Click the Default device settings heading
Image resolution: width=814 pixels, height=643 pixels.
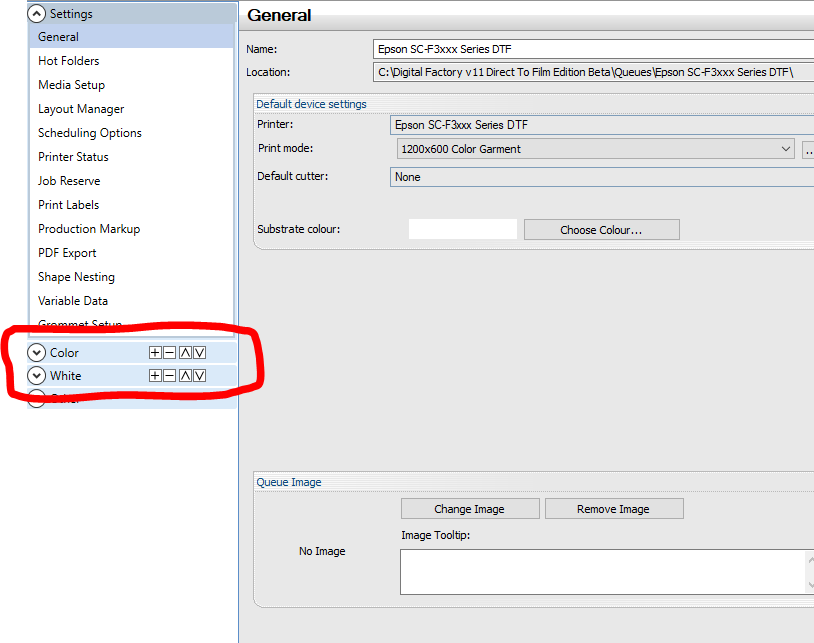311,104
